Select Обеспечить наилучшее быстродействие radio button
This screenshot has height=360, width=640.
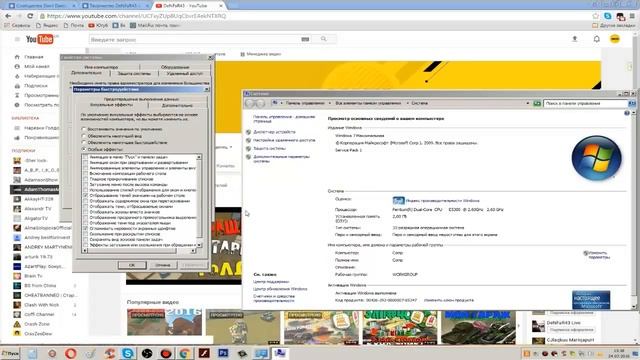[84, 142]
